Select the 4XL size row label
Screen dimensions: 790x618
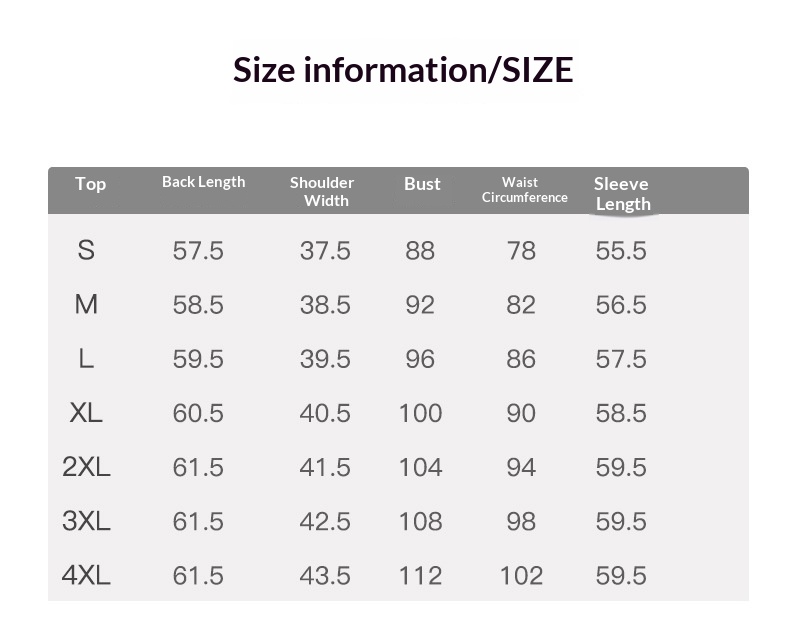click(x=86, y=575)
